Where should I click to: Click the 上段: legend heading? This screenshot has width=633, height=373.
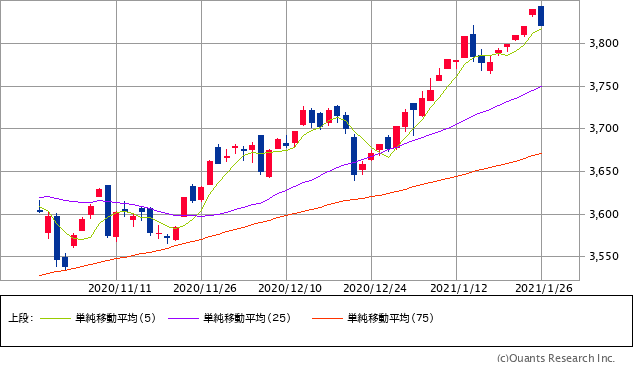tap(21, 318)
